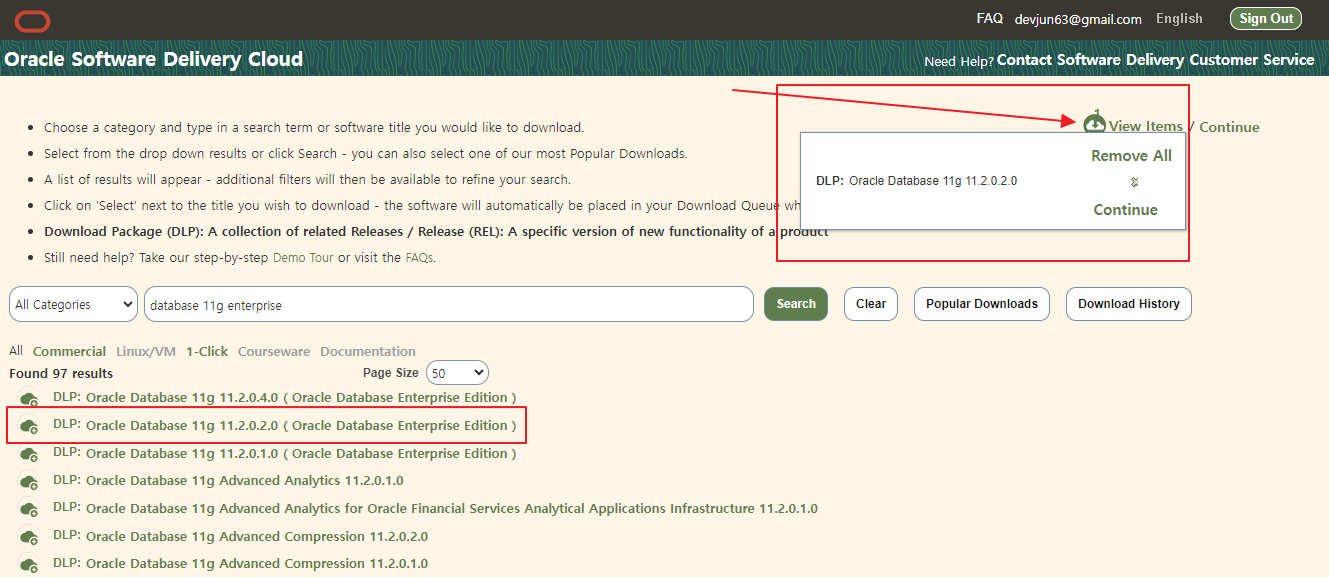Open Download History

coord(1129,304)
